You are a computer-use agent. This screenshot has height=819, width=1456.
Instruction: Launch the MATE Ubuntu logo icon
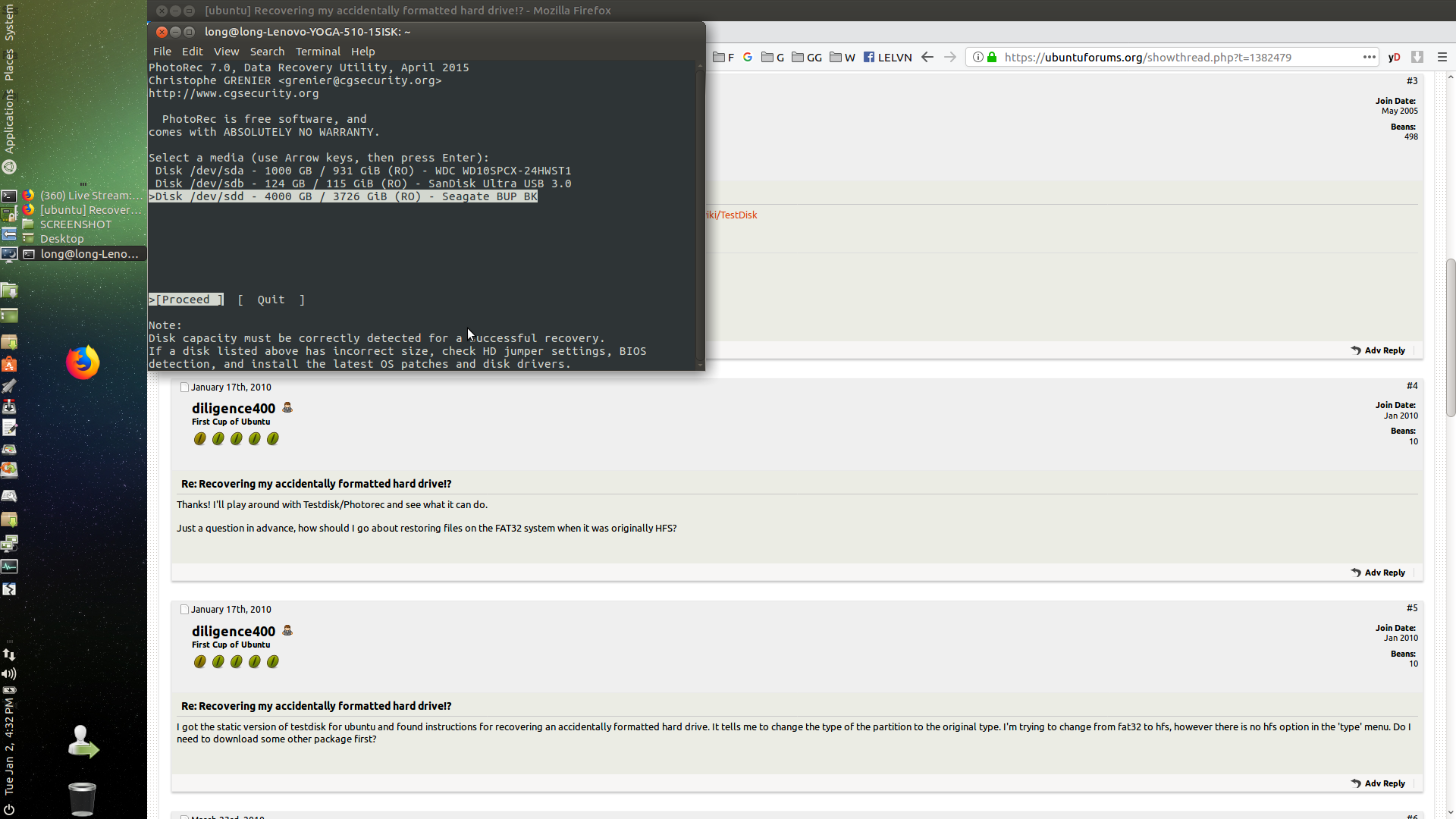[9, 168]
